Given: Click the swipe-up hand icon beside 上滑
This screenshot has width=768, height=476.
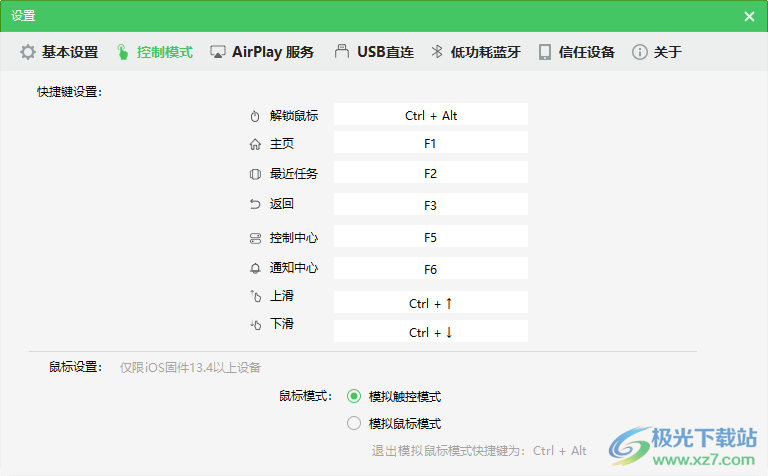Looking at the screenshot, I should [255, 296].
